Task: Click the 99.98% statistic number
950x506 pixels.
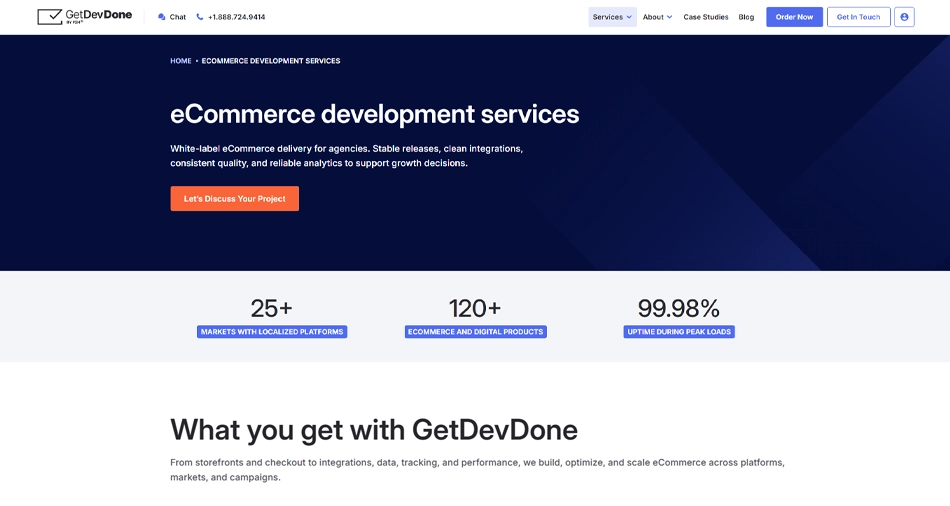Action: pyautogui.click(x=679, y=308)
